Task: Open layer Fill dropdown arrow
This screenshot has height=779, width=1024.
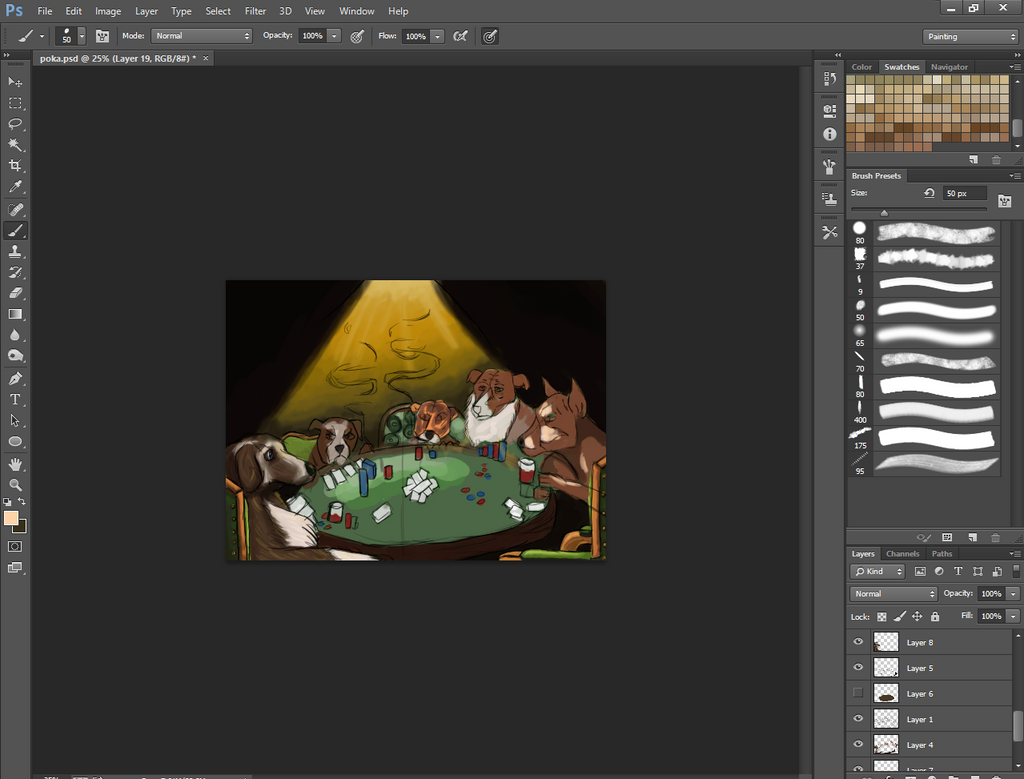Action: [1013, 616]
